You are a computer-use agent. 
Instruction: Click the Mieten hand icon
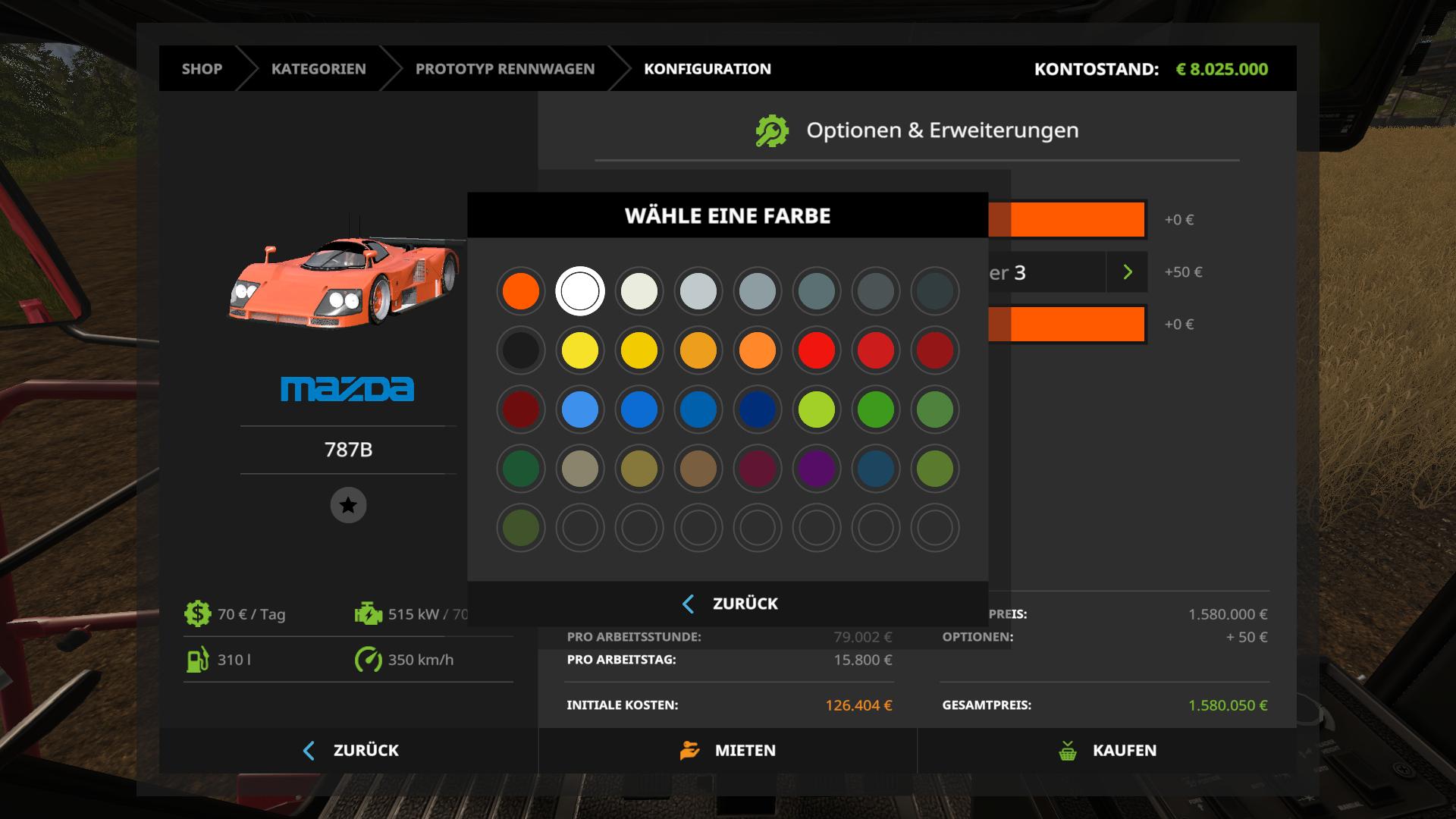coord(689,751)
